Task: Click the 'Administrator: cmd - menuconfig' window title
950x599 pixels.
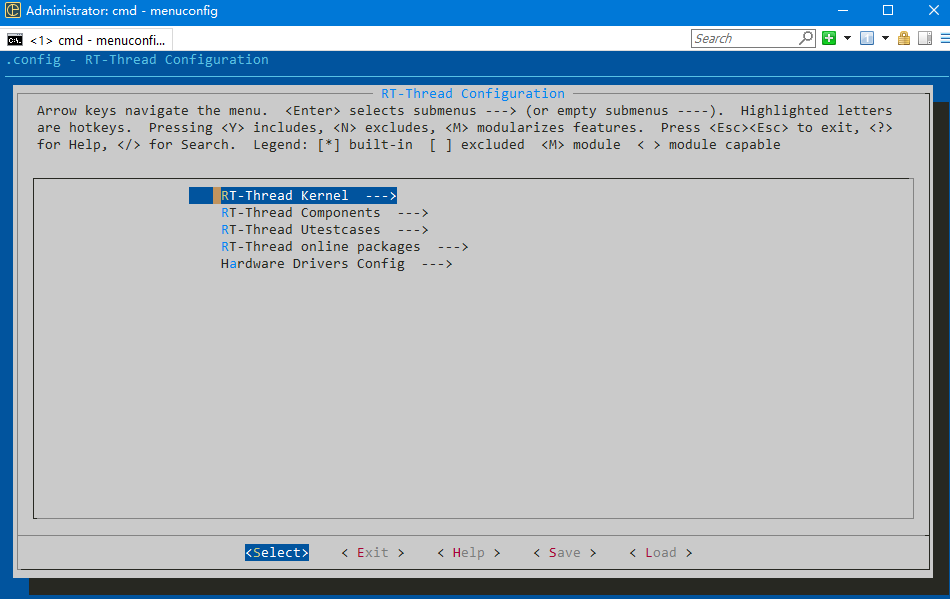Action: pyautogui.click(x=122, y=10)
